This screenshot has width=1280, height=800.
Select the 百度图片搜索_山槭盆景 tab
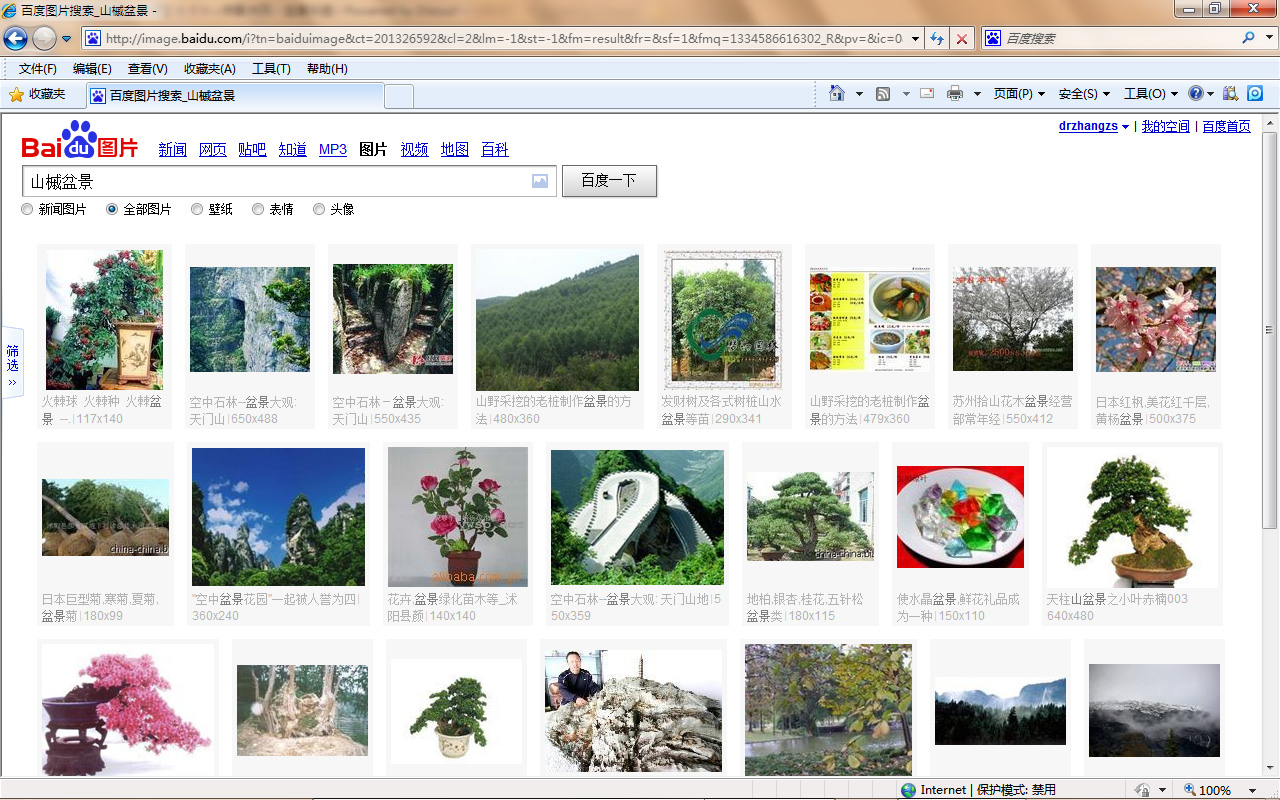234,96
